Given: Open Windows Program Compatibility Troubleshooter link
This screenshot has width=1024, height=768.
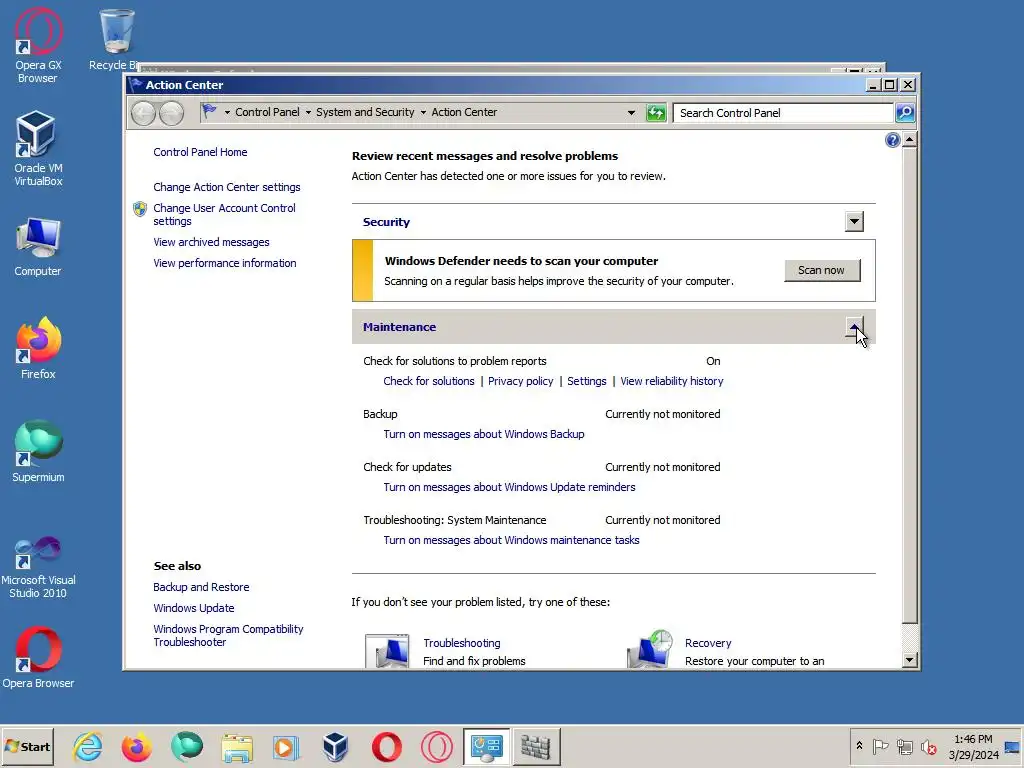Looking at the screenshot, I should coord(228,635).
